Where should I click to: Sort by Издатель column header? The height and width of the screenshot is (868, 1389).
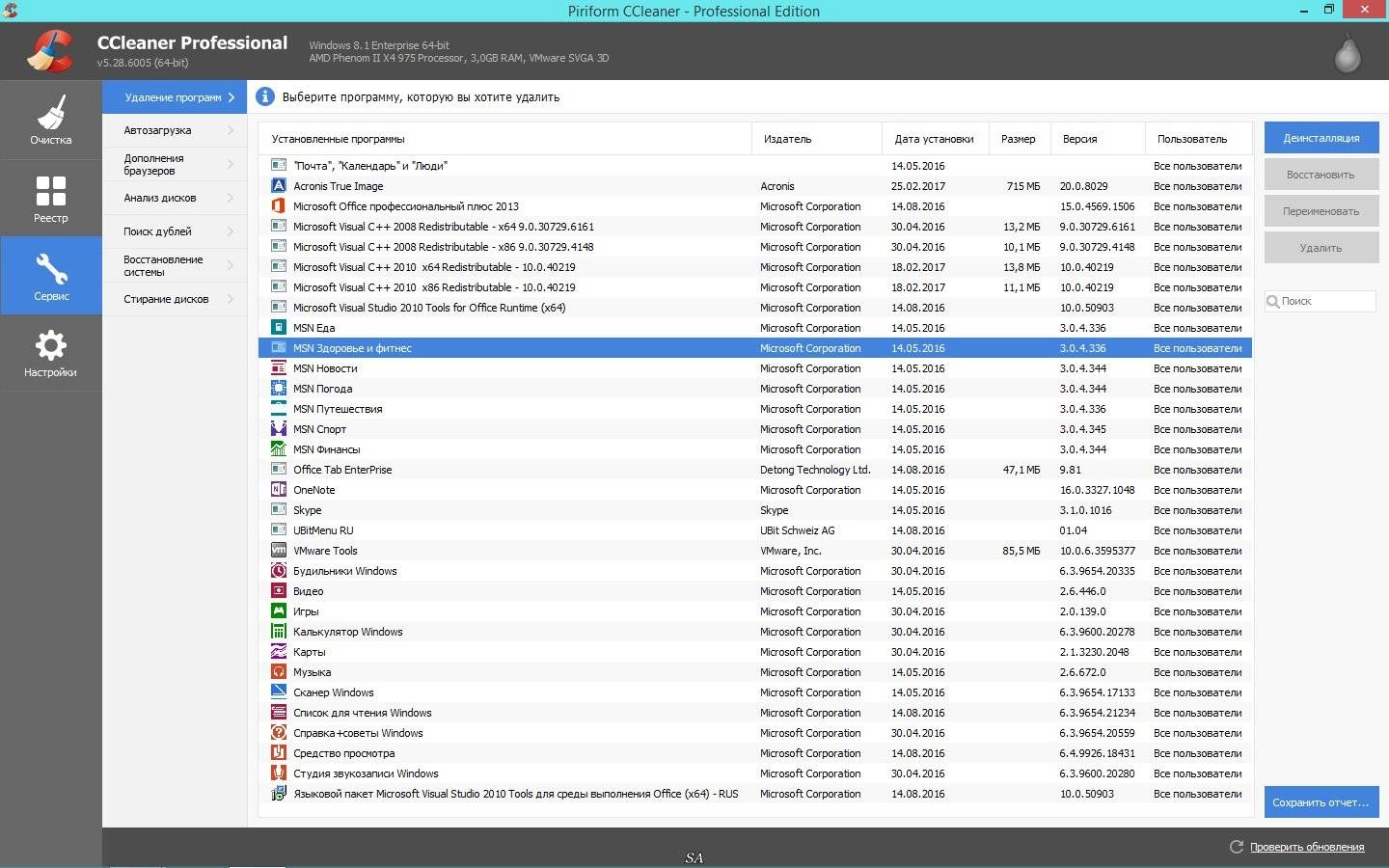click(x=817, y=139)
